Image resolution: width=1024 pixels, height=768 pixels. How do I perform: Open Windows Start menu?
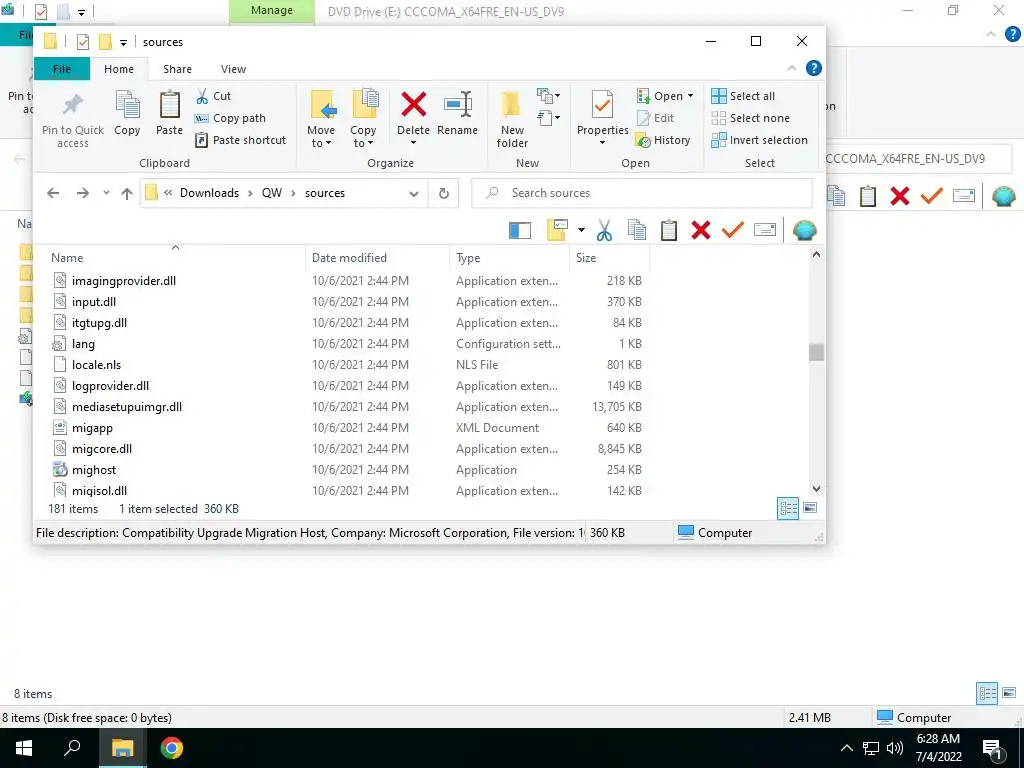tap(24, 748)
